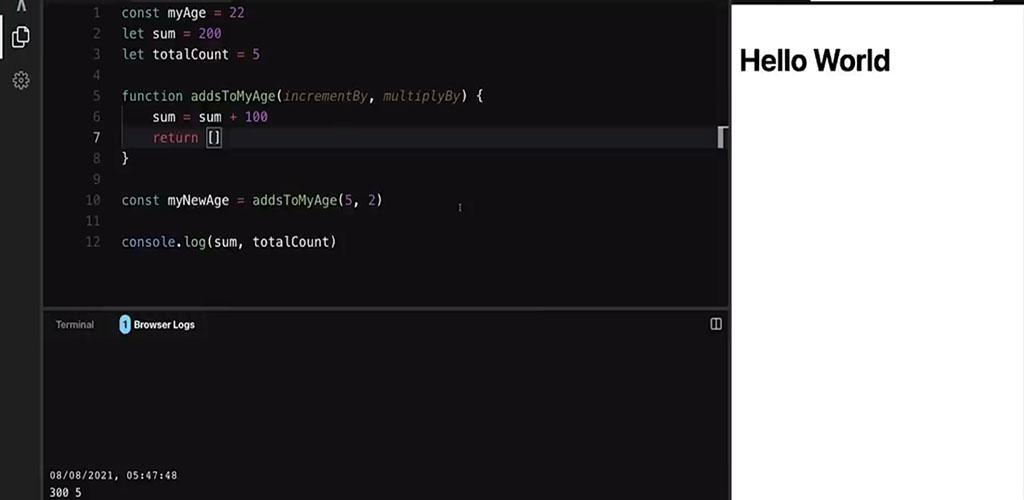Click 'myNewAge' on line 10

[199, 200]
